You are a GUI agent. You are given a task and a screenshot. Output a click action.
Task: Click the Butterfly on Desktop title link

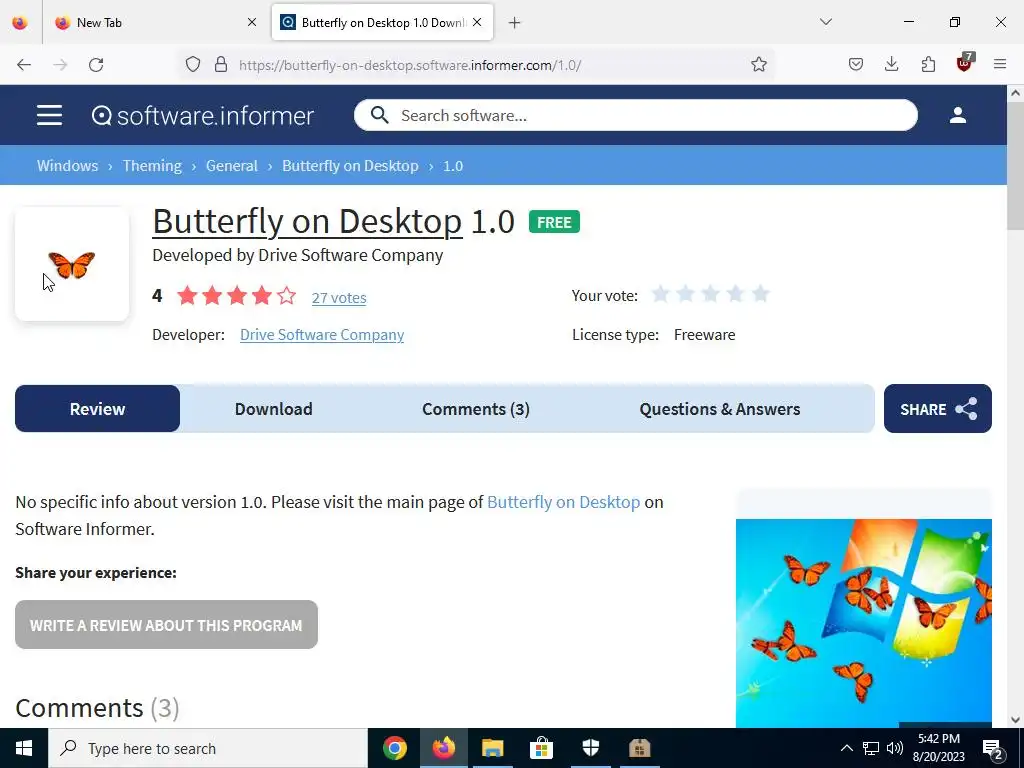[x=307, y=221]
